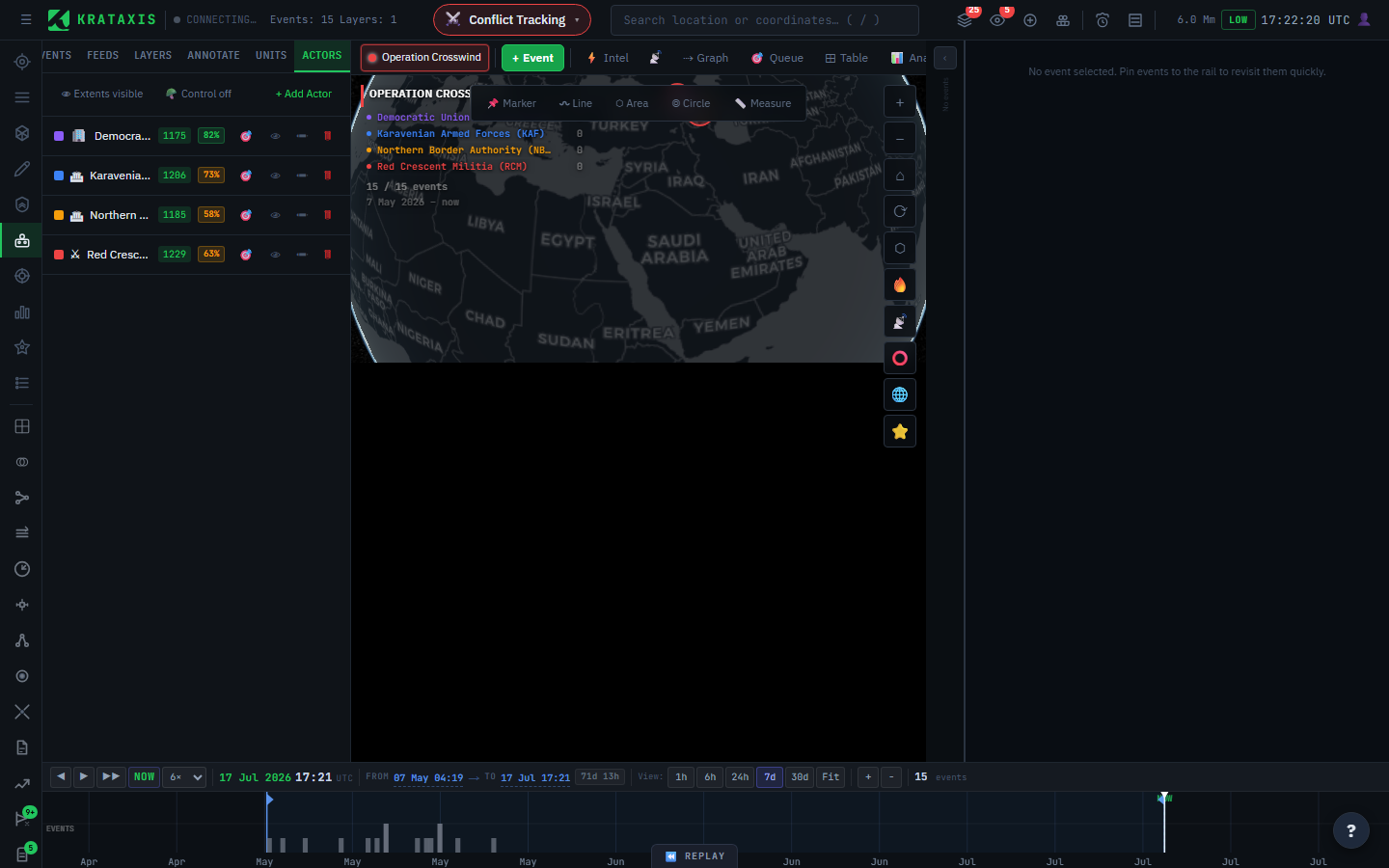The image size is (1389, 868).
Task: Click the gold star map button
Action: 900,431
